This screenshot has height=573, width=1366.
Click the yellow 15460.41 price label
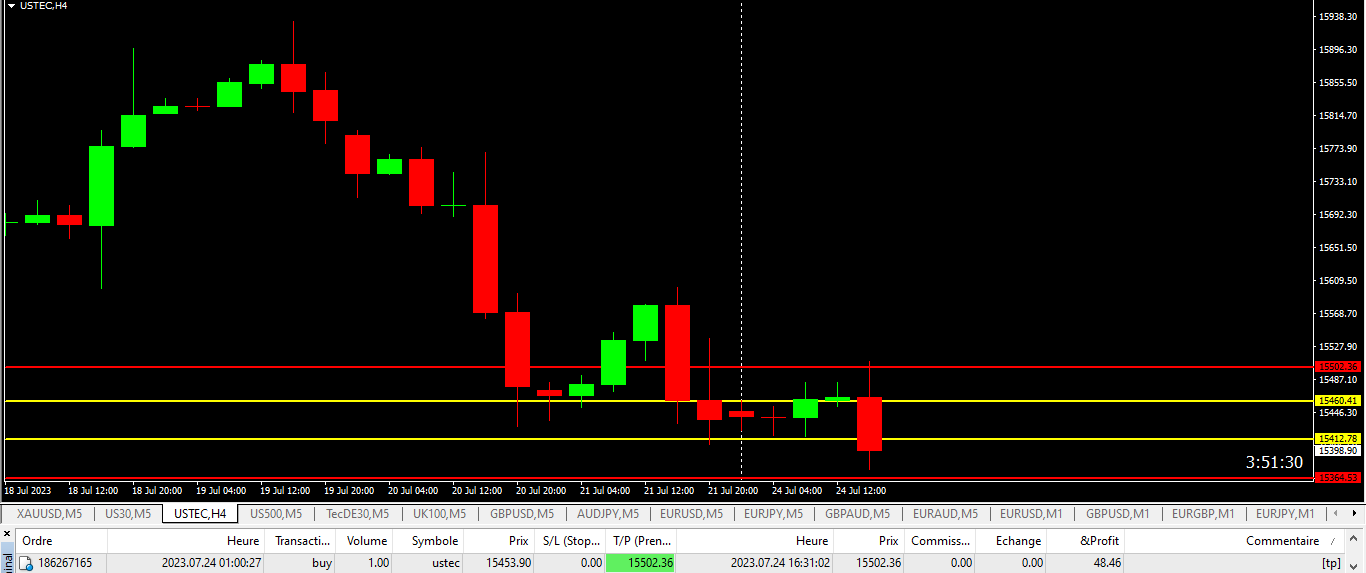1338,401
